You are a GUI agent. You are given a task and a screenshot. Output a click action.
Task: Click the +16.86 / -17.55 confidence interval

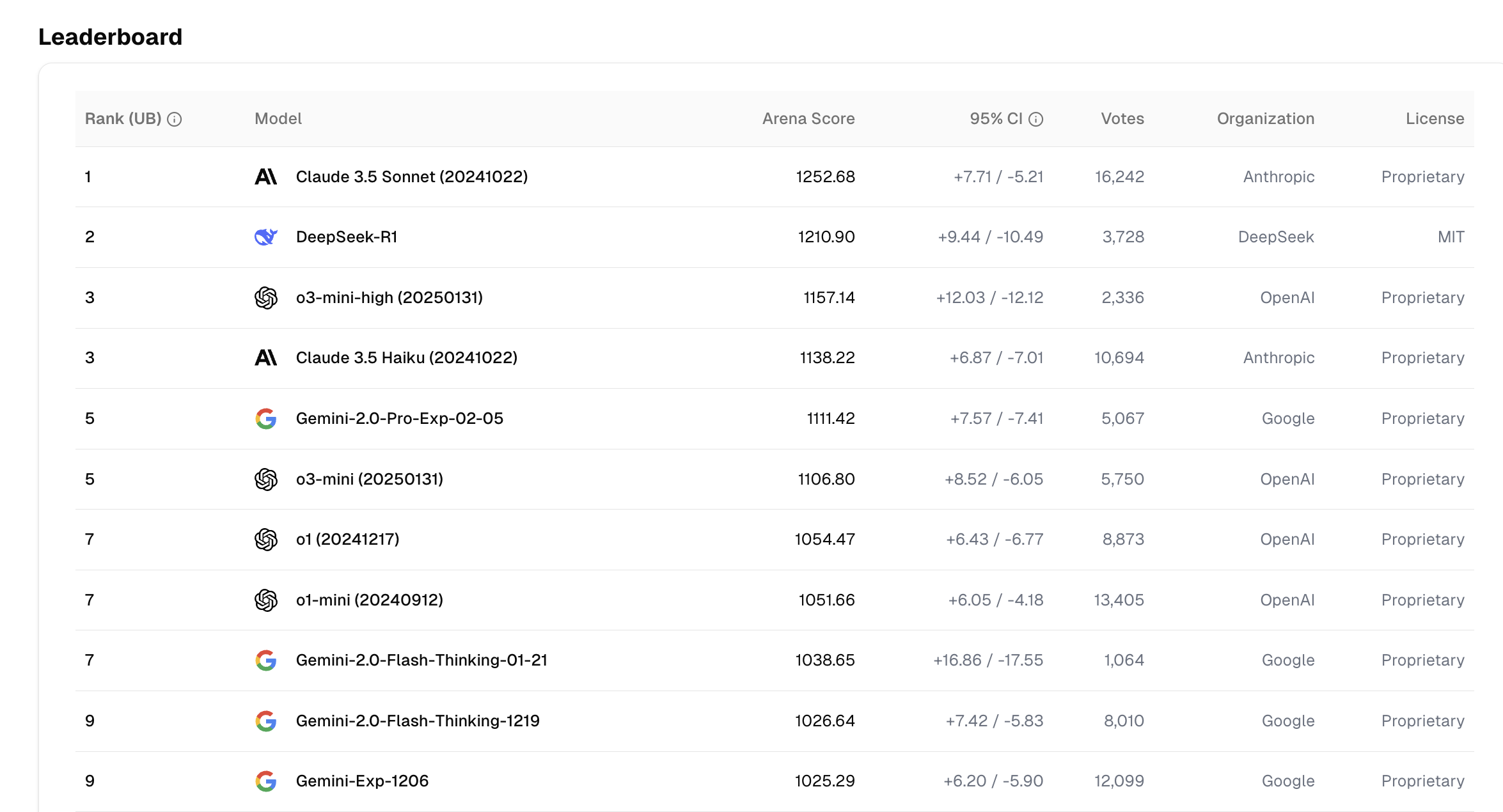[x=988, y=660]
